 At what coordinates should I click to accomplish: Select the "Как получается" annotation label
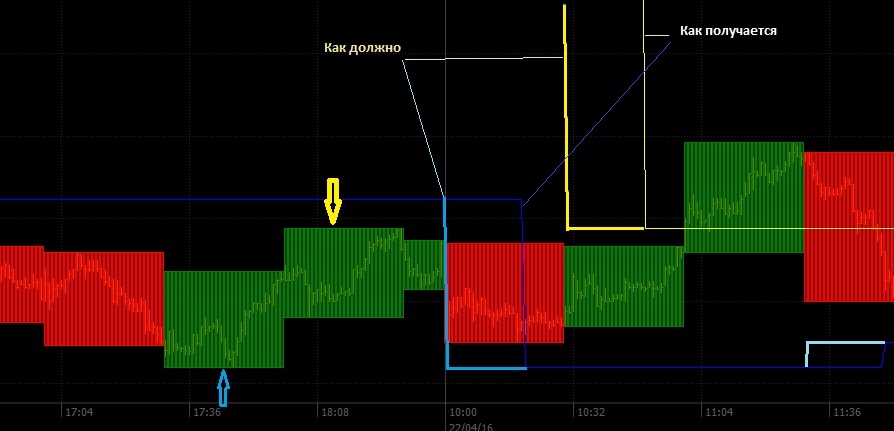click(728, 31)
